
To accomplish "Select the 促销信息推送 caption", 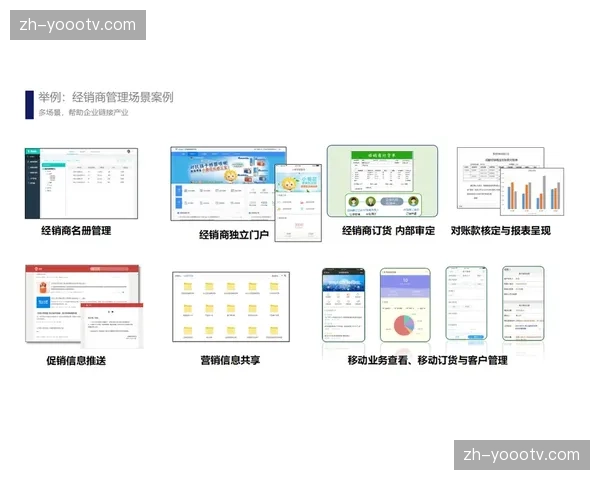I will (x=76, y=361).
